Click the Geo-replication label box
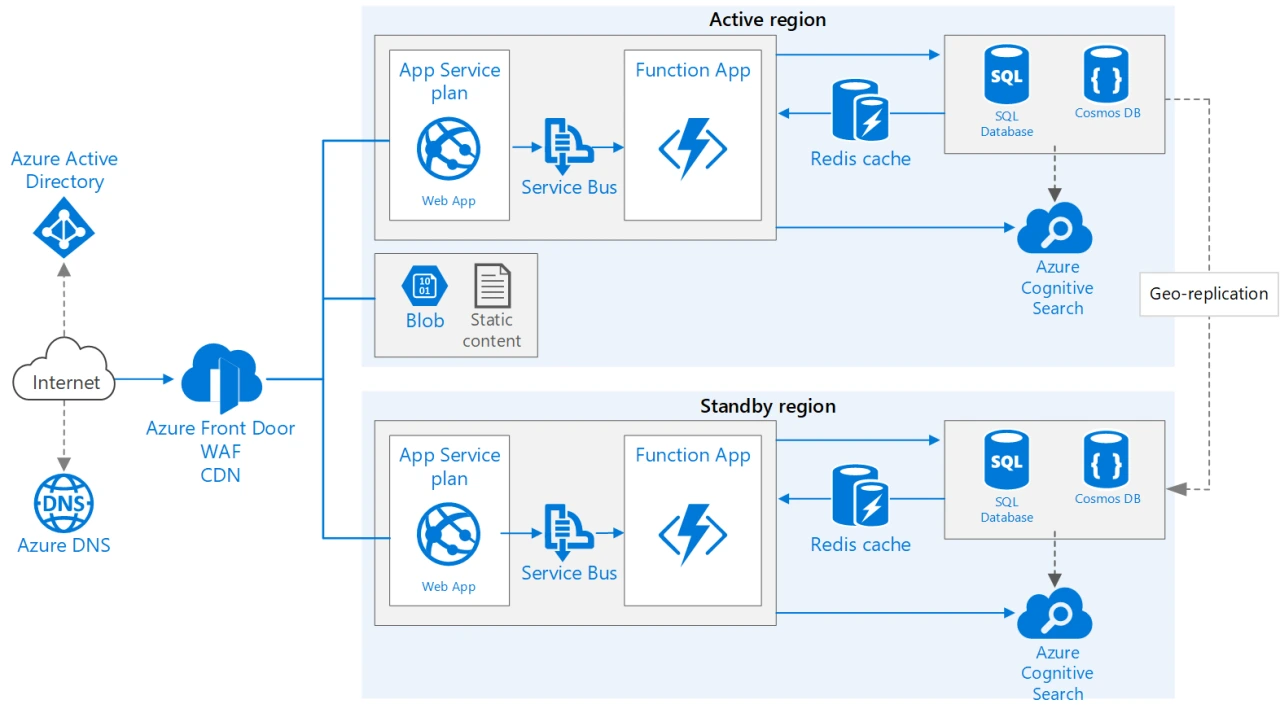Screen dimensions: 1280x713 [1208, 294]
